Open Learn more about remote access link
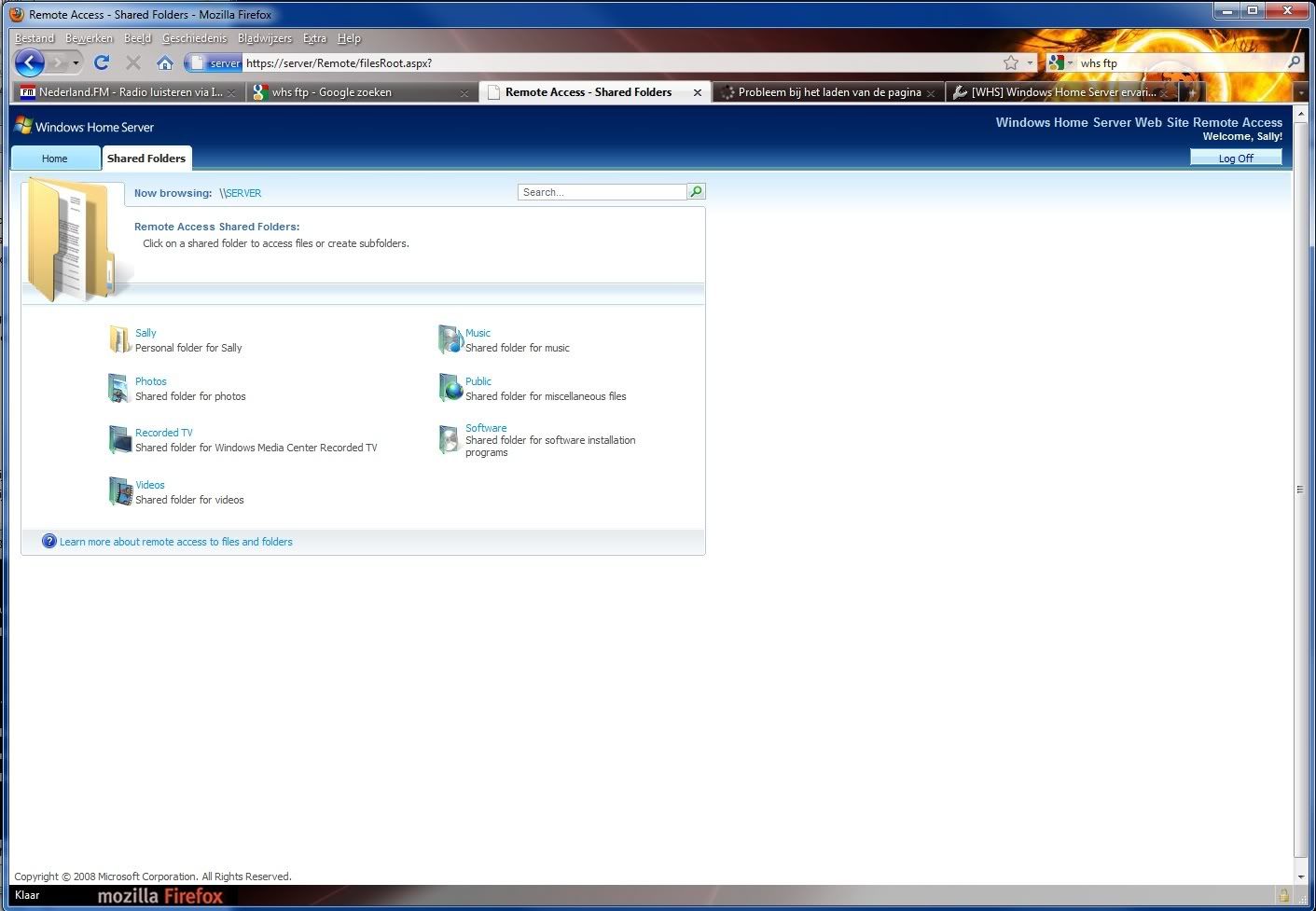The image size is (1316, 911). 176,542
